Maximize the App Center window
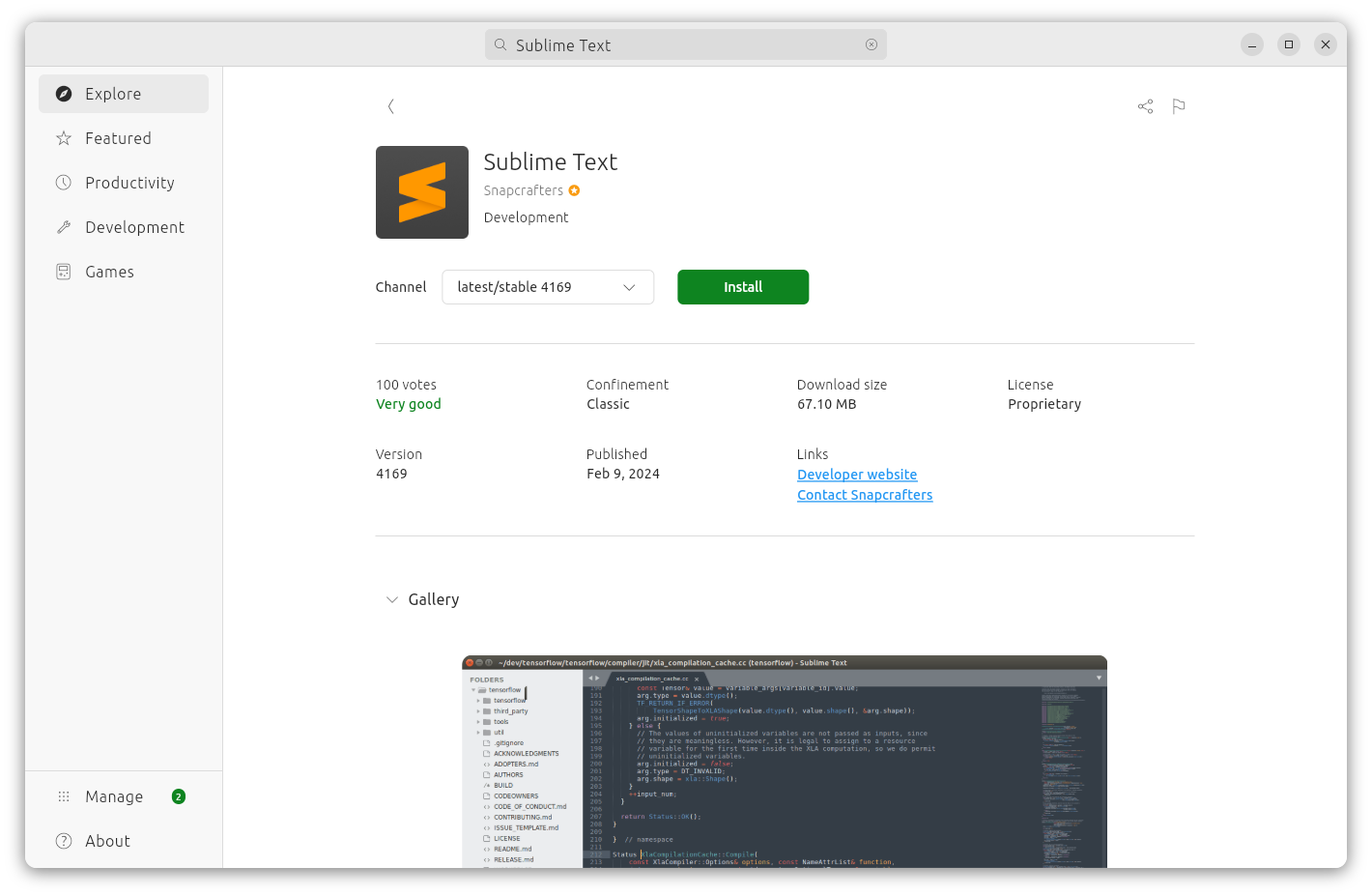1372x896 pixels. 1289,44
